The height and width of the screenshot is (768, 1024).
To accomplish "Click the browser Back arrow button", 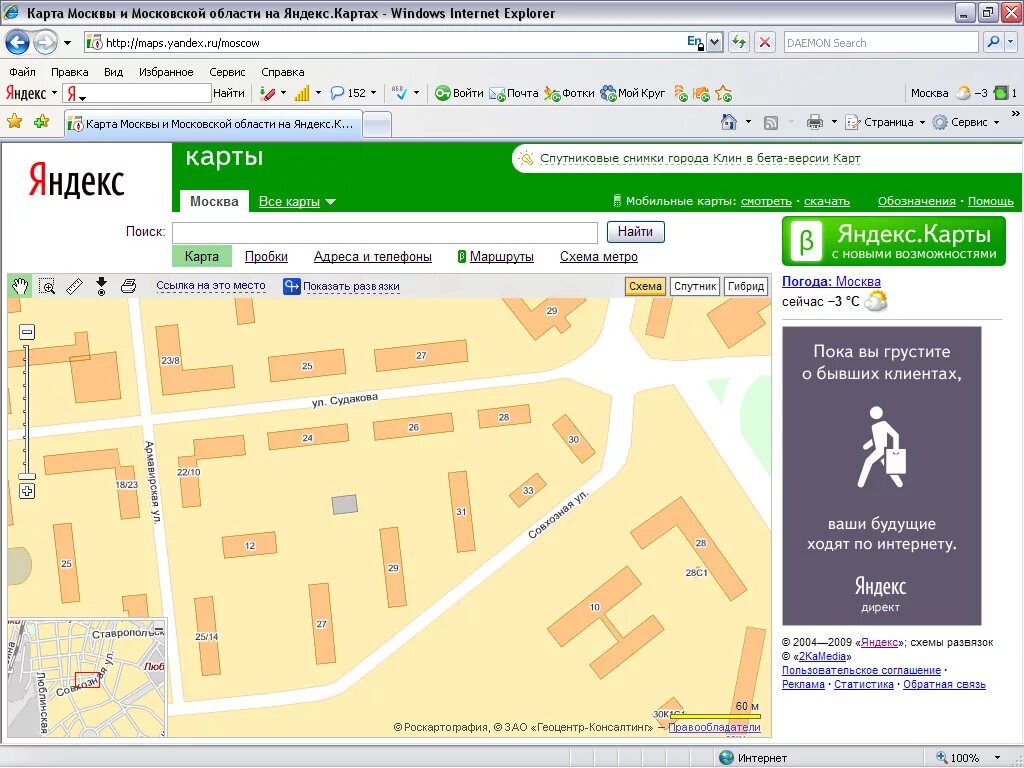I will (x=17, y=43).
